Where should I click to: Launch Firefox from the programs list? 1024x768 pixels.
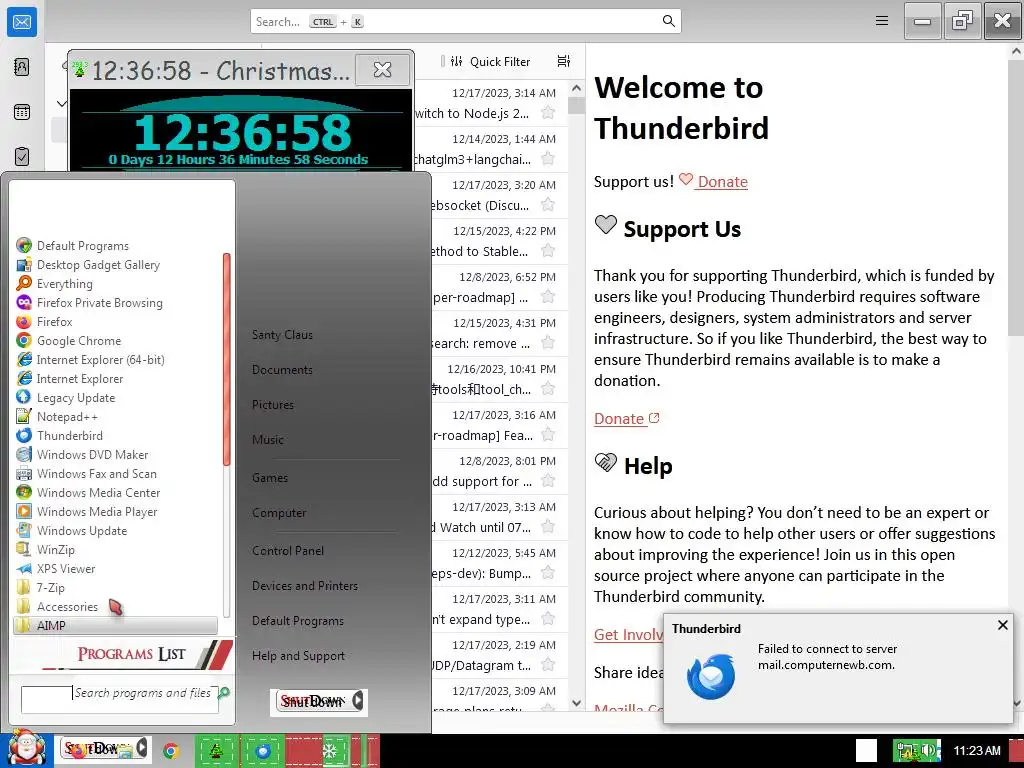pos(54,321)
